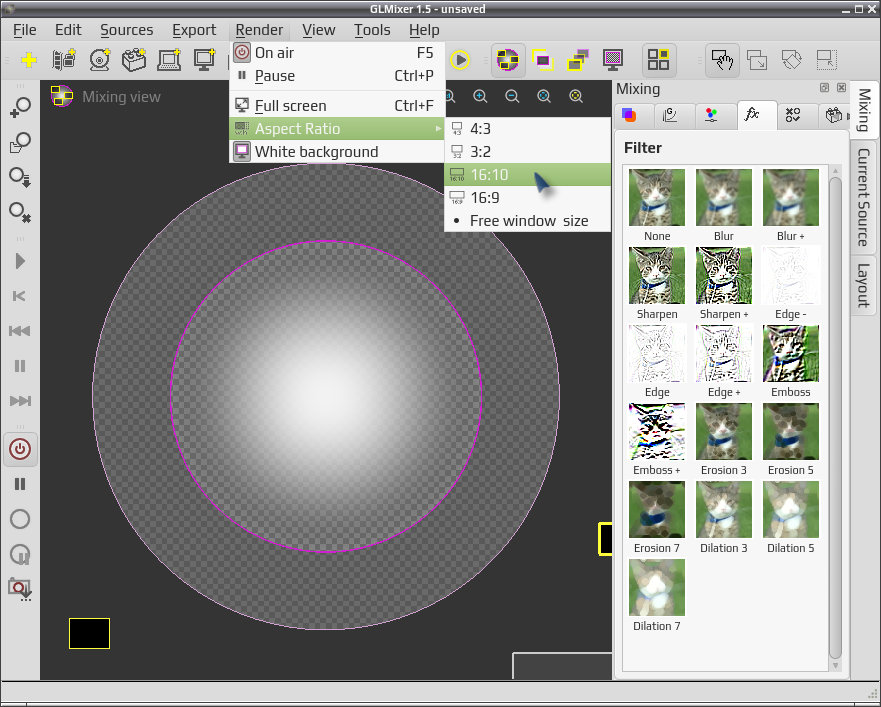Click the yellow plus new source icon

point(29,60)
